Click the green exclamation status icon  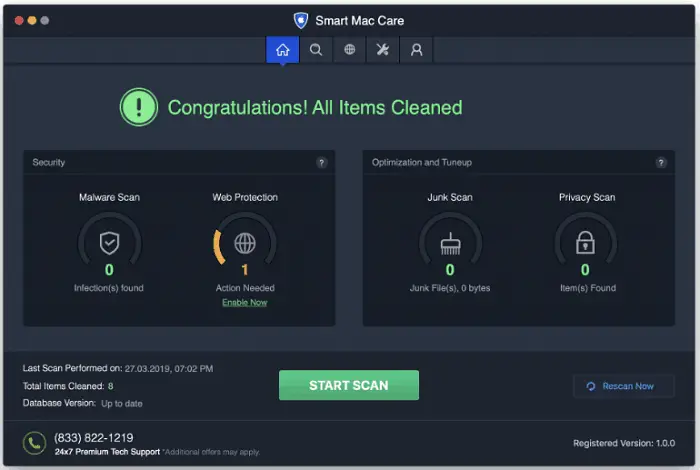(x=139, y=107)
